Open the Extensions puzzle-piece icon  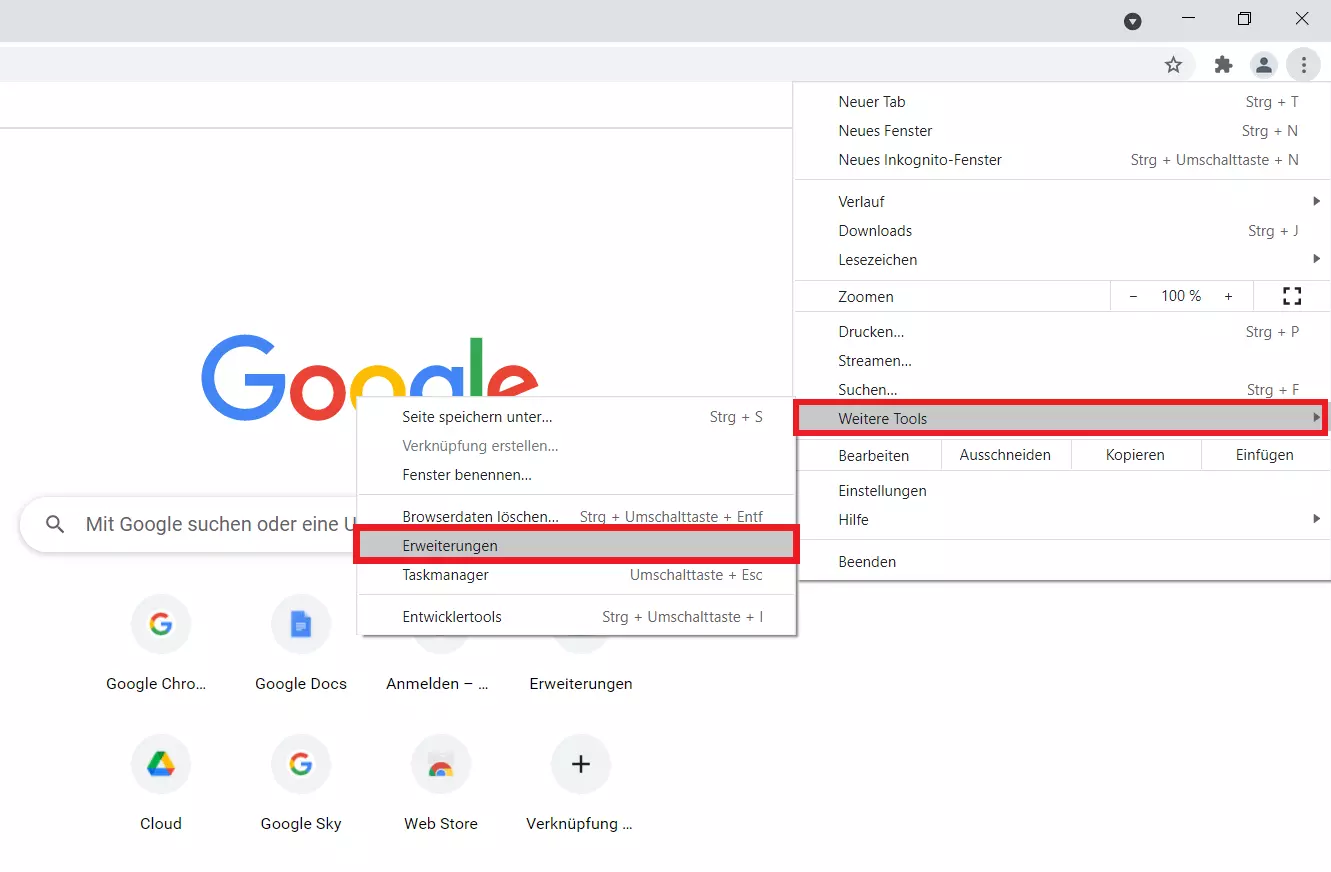point(1223,65)
